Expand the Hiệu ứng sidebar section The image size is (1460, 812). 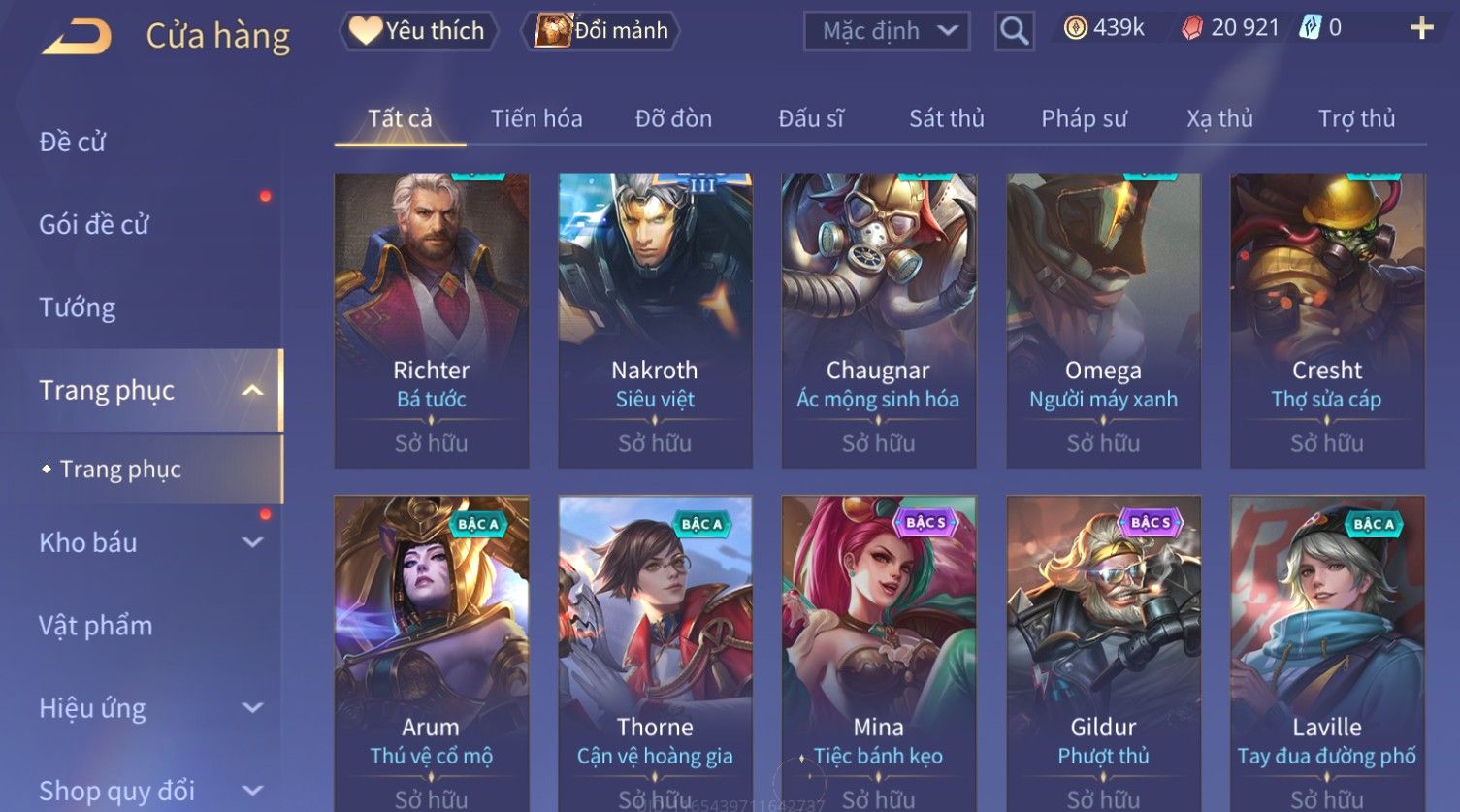click(252, 708)
